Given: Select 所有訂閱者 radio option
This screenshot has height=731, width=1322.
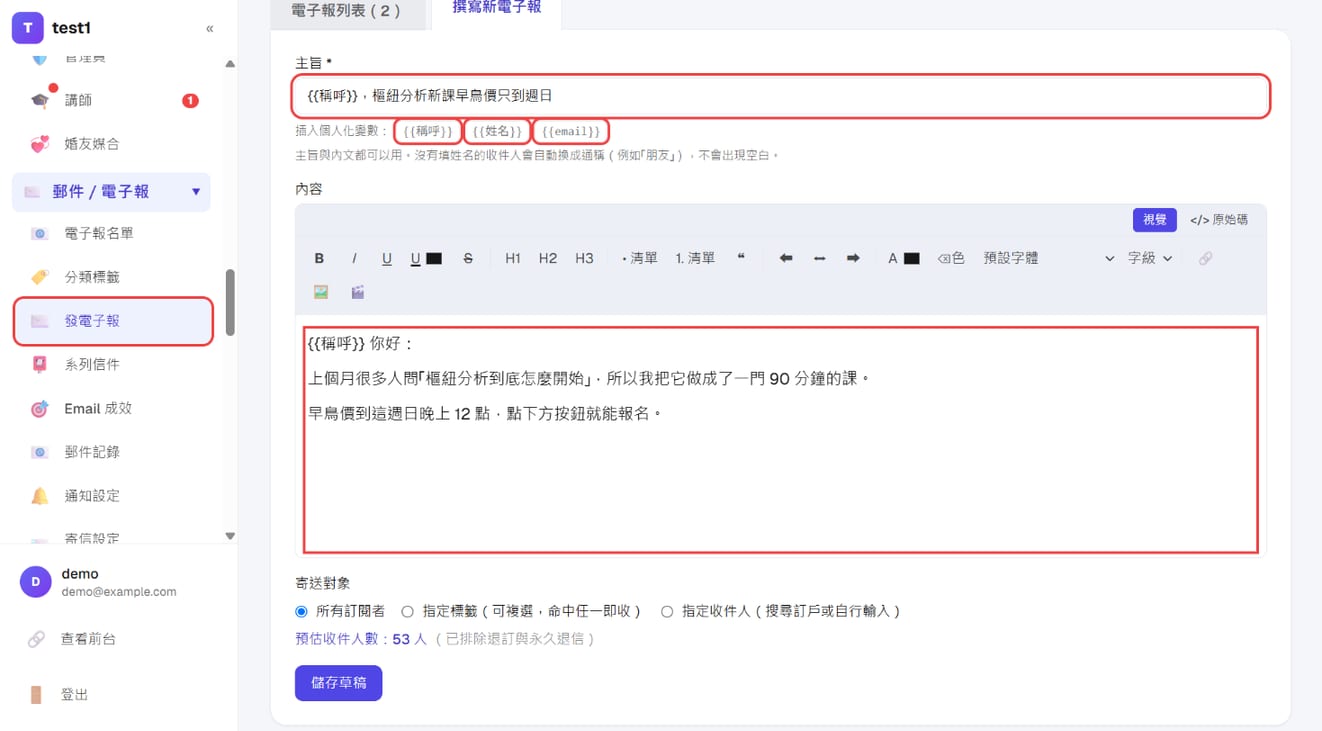Looking at the screenshot, I should [x=301, y=611].
